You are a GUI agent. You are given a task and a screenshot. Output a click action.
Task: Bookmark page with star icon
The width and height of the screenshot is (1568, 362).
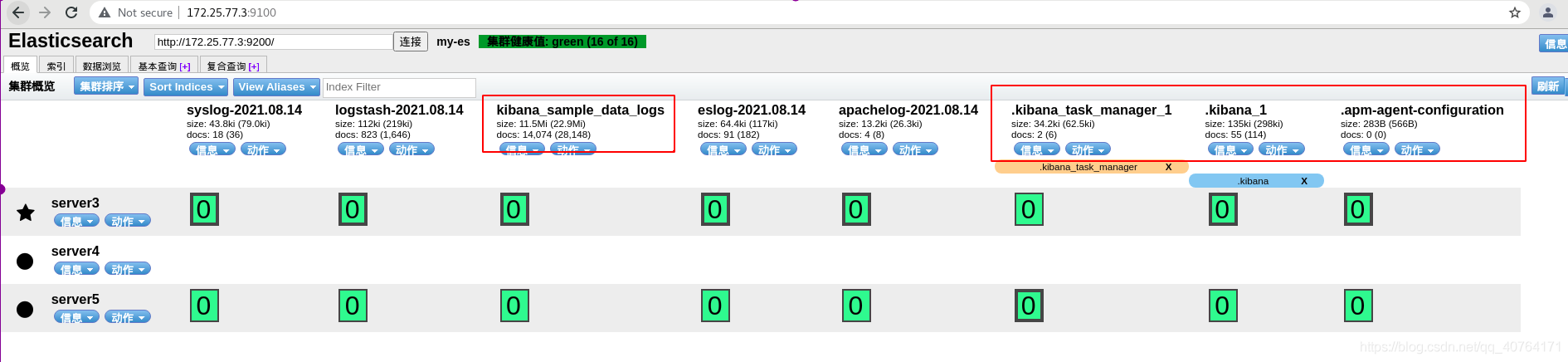[x=1515, y=12]
